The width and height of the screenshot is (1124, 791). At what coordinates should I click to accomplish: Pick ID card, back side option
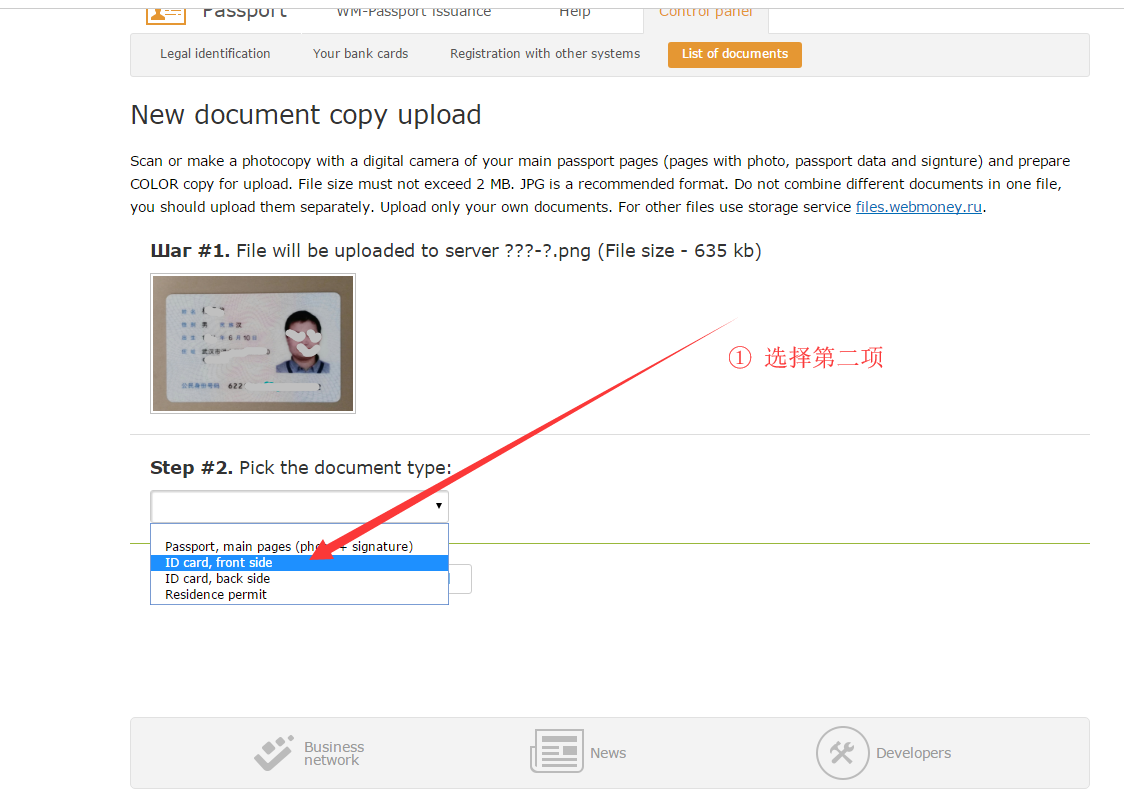217,579
